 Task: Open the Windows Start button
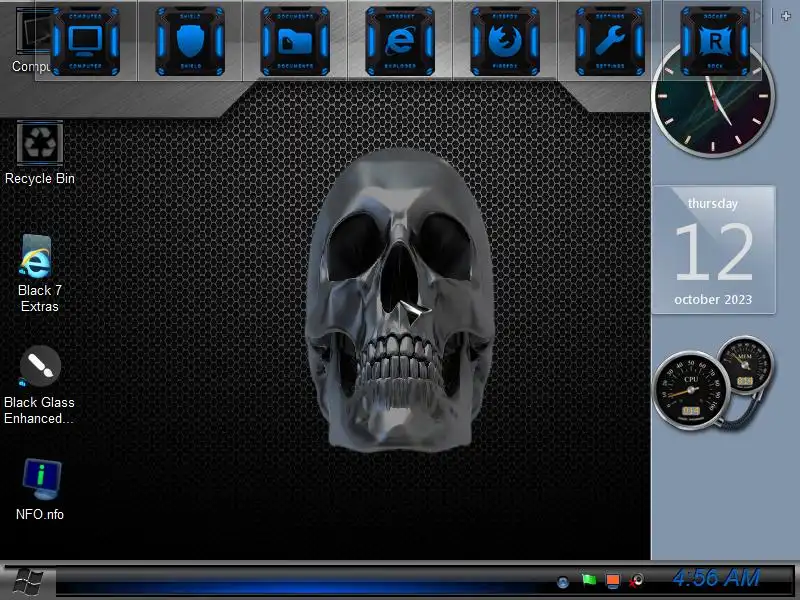[28, 582]
